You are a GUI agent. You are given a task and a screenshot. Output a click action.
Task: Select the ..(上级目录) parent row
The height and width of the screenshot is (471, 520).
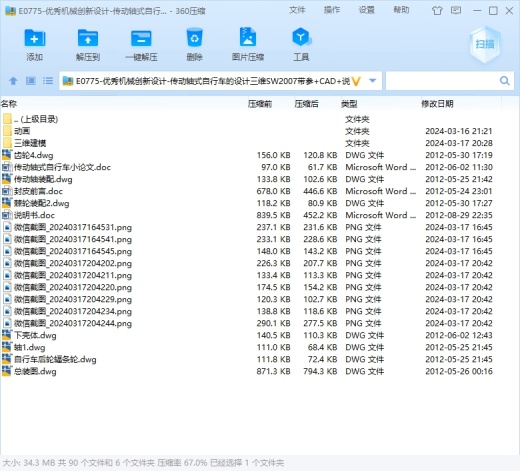tap(36, 119)
